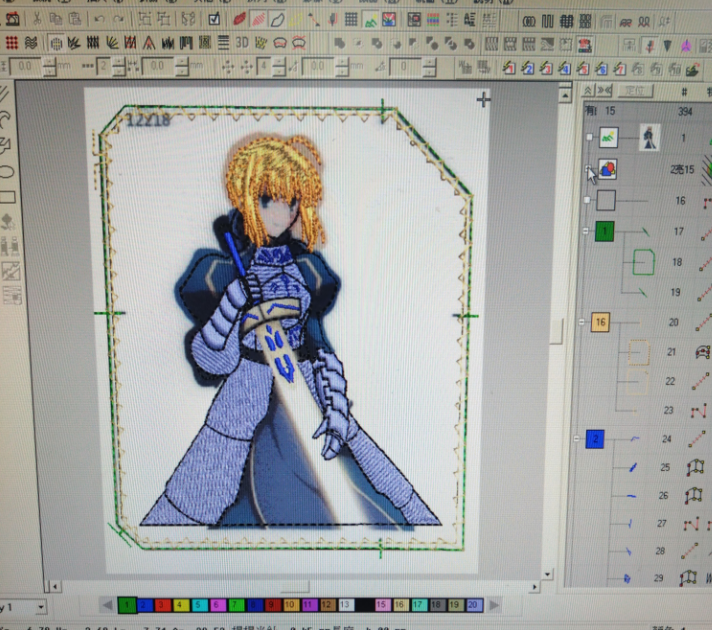712x630 pixels.
Task: Pick magenta color swatch 6 in palette
Action: (218, 605)
